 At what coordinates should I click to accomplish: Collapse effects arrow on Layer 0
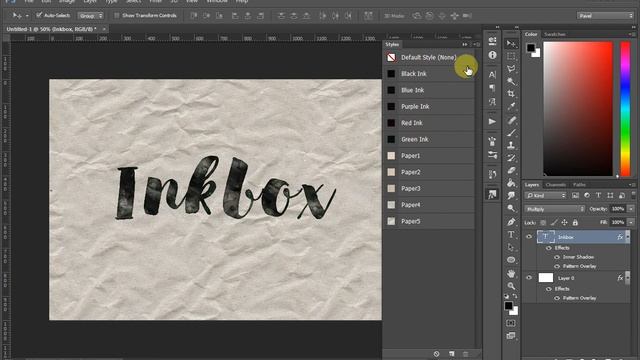(x=628, y=278)
